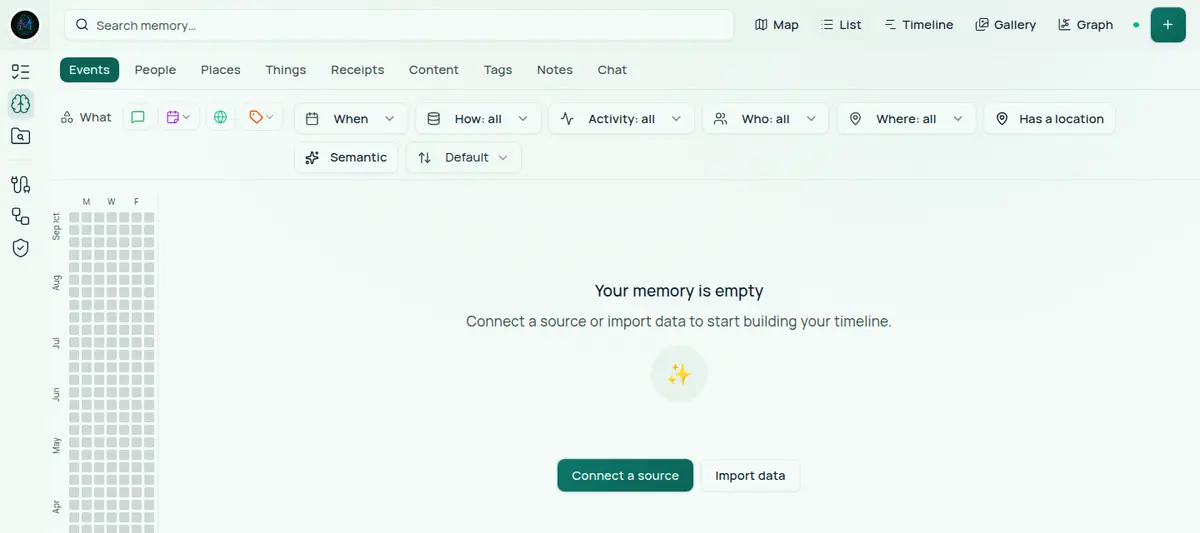Click the green plus add button
The height and width of the screenshot is (533, 1200).
[x=1168, y=25]
